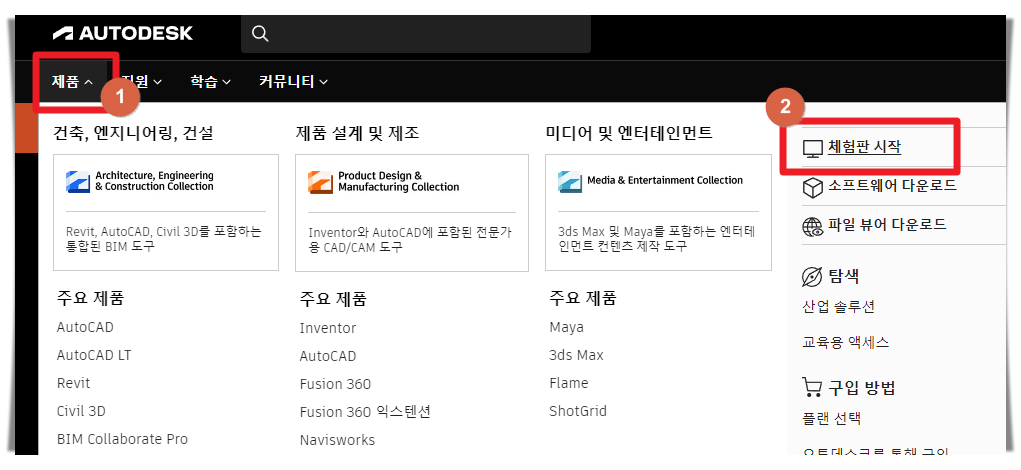Open 교육용 액세스 link
Image resolution: width=1021 pixels, height=470 pixels.
tap(845, 342)
